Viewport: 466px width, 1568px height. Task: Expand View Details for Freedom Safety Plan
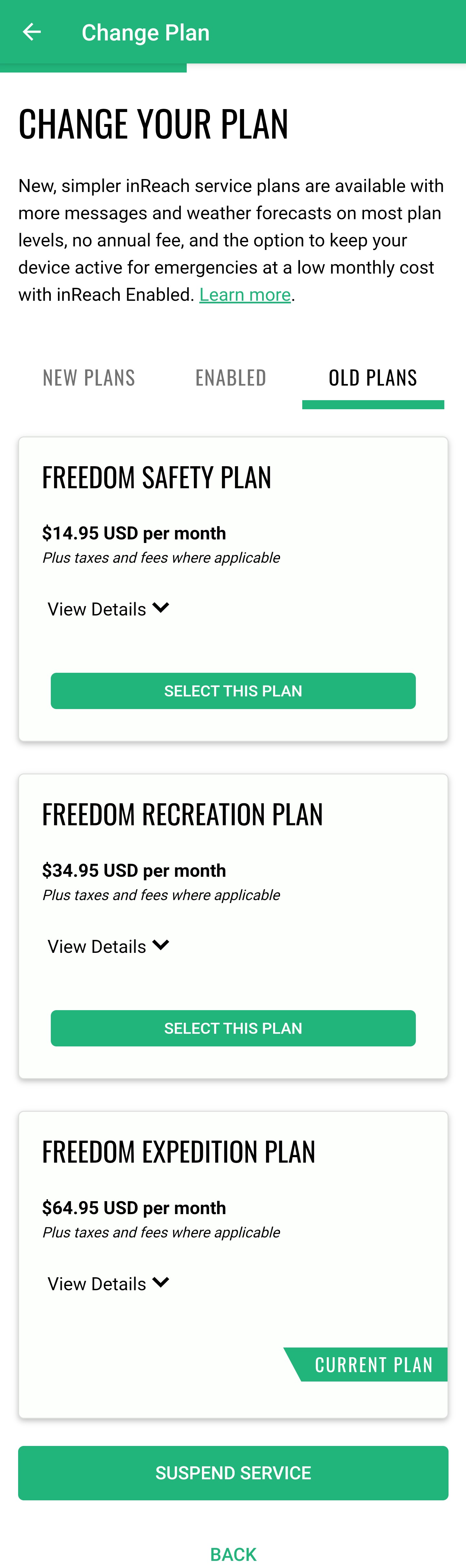(x=108, y=609)
